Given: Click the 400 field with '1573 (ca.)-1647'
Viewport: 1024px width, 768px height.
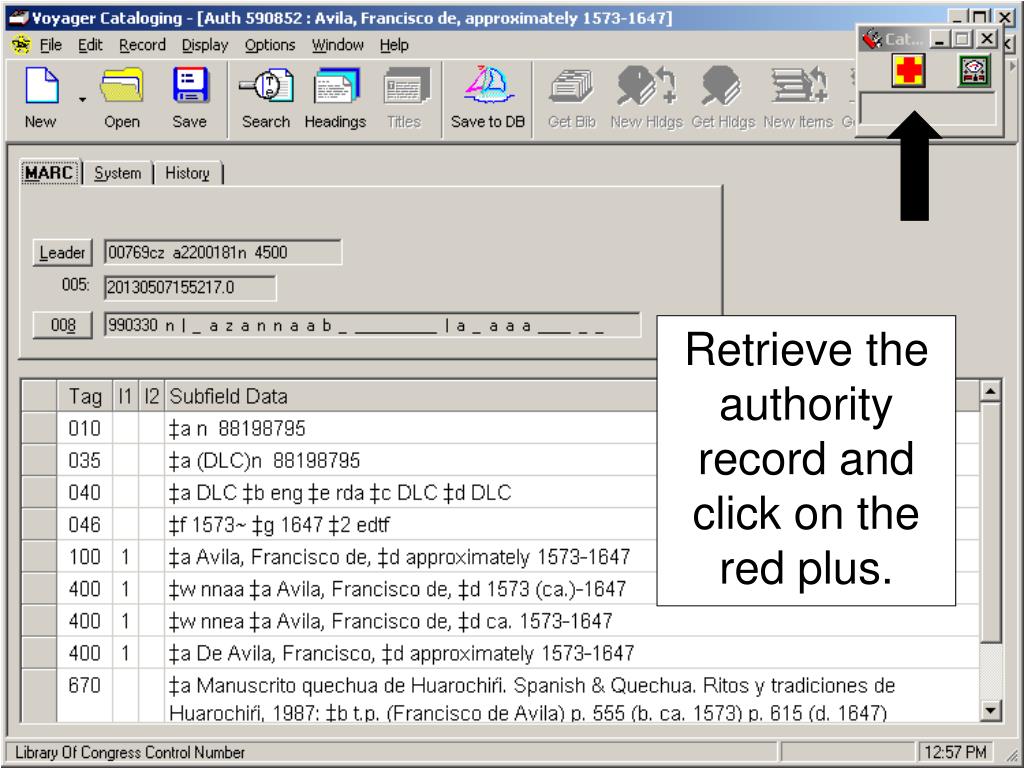Looking at the screenshot, I should pyautogui.click(x=397, y=589).
